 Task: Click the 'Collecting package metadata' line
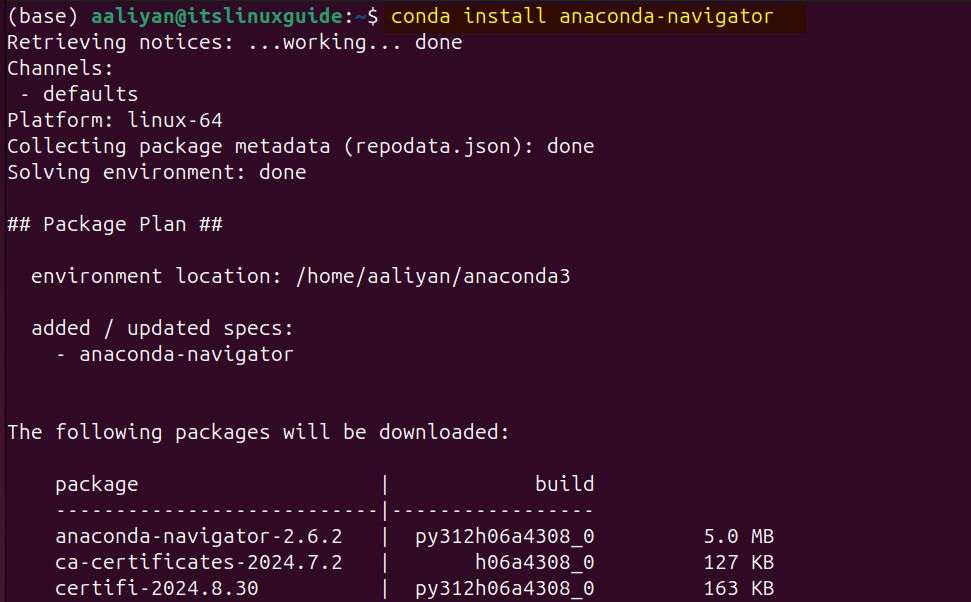(300, 147)
